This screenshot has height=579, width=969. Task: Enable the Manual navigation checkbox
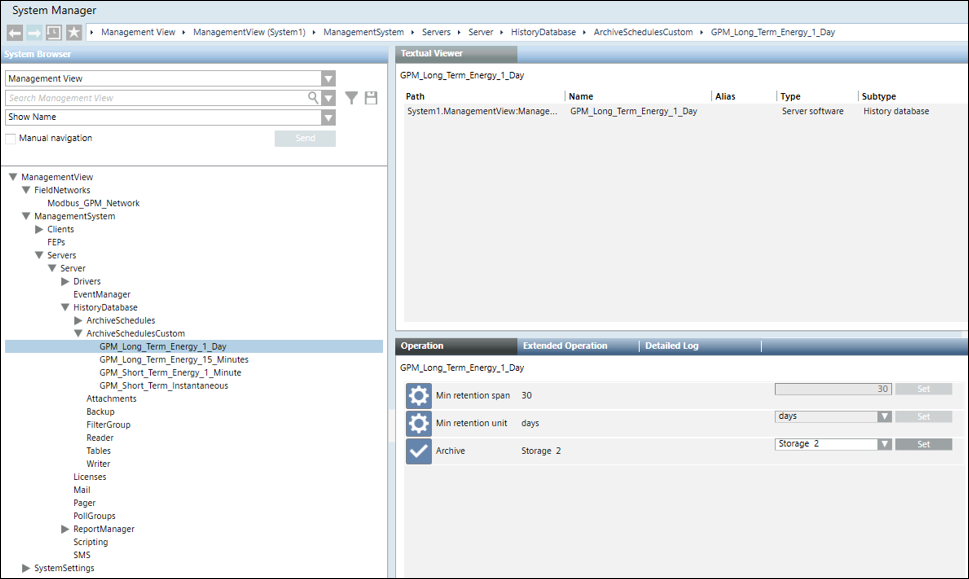click(11, 138)
